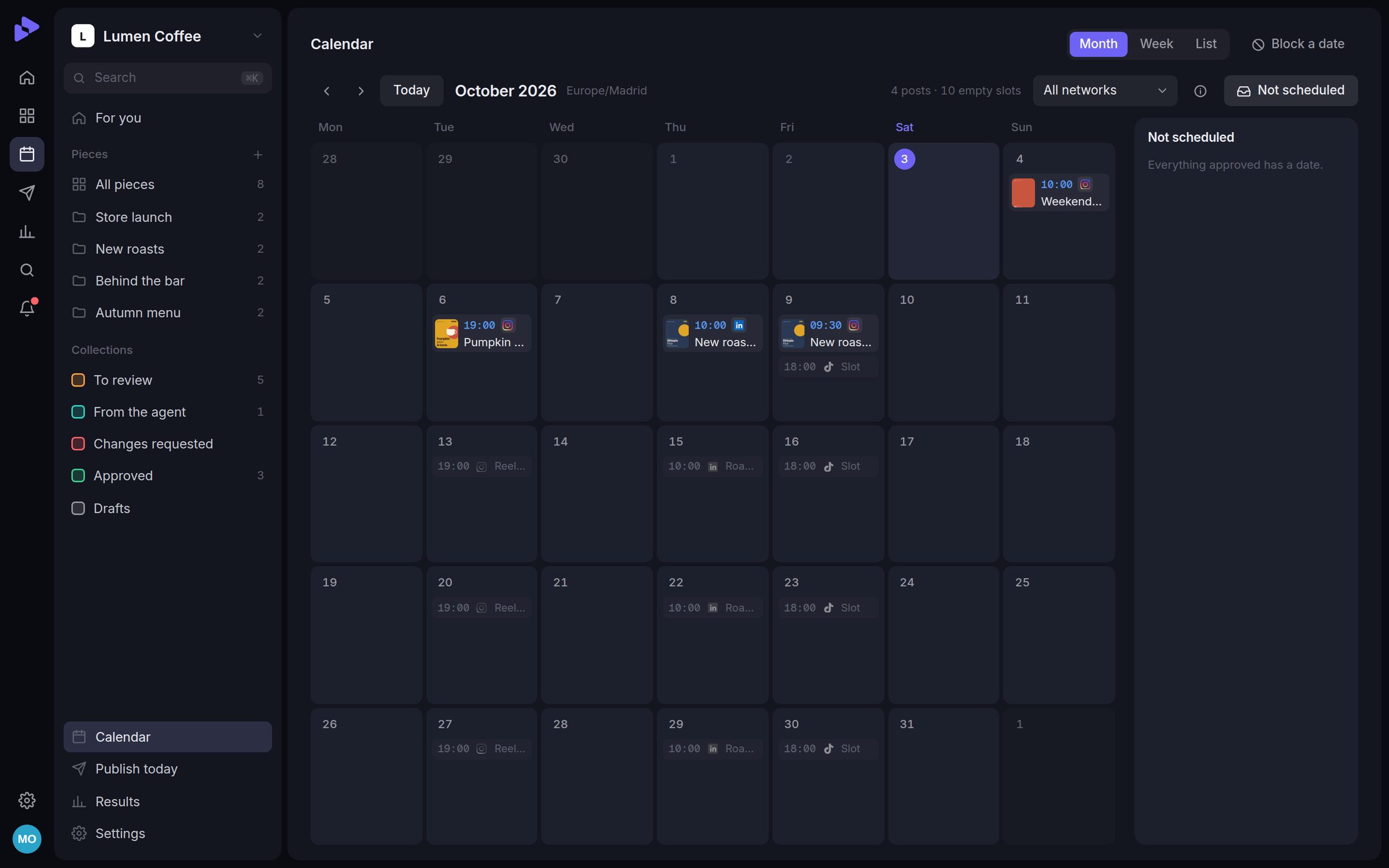
Task: Go to previous month arrow
Action: tap(327, 91)
